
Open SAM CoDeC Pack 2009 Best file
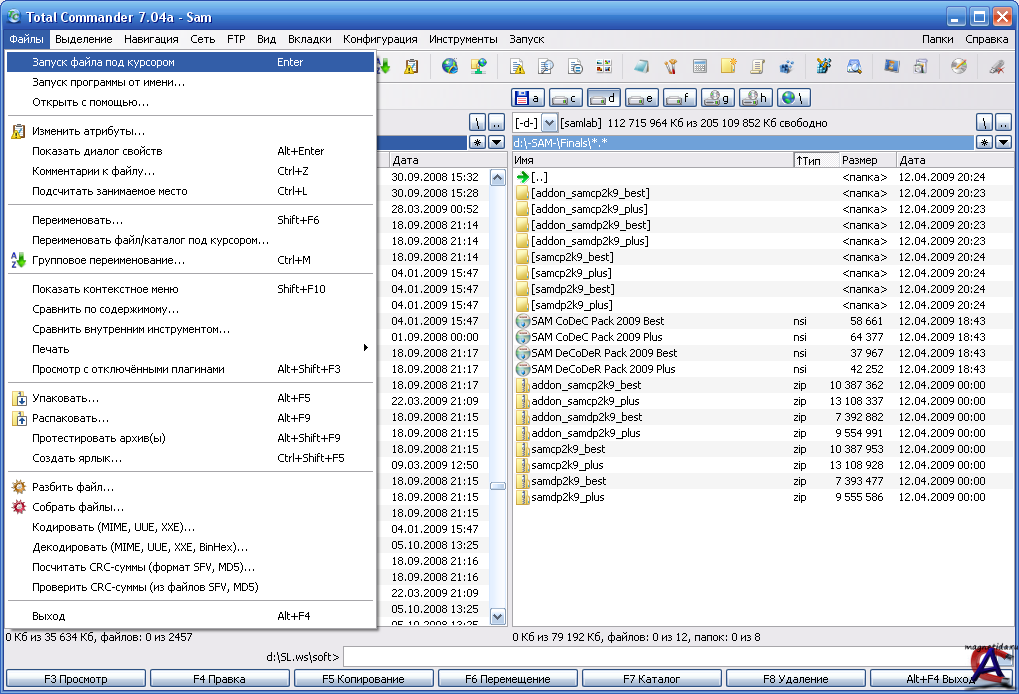point(597,321)
